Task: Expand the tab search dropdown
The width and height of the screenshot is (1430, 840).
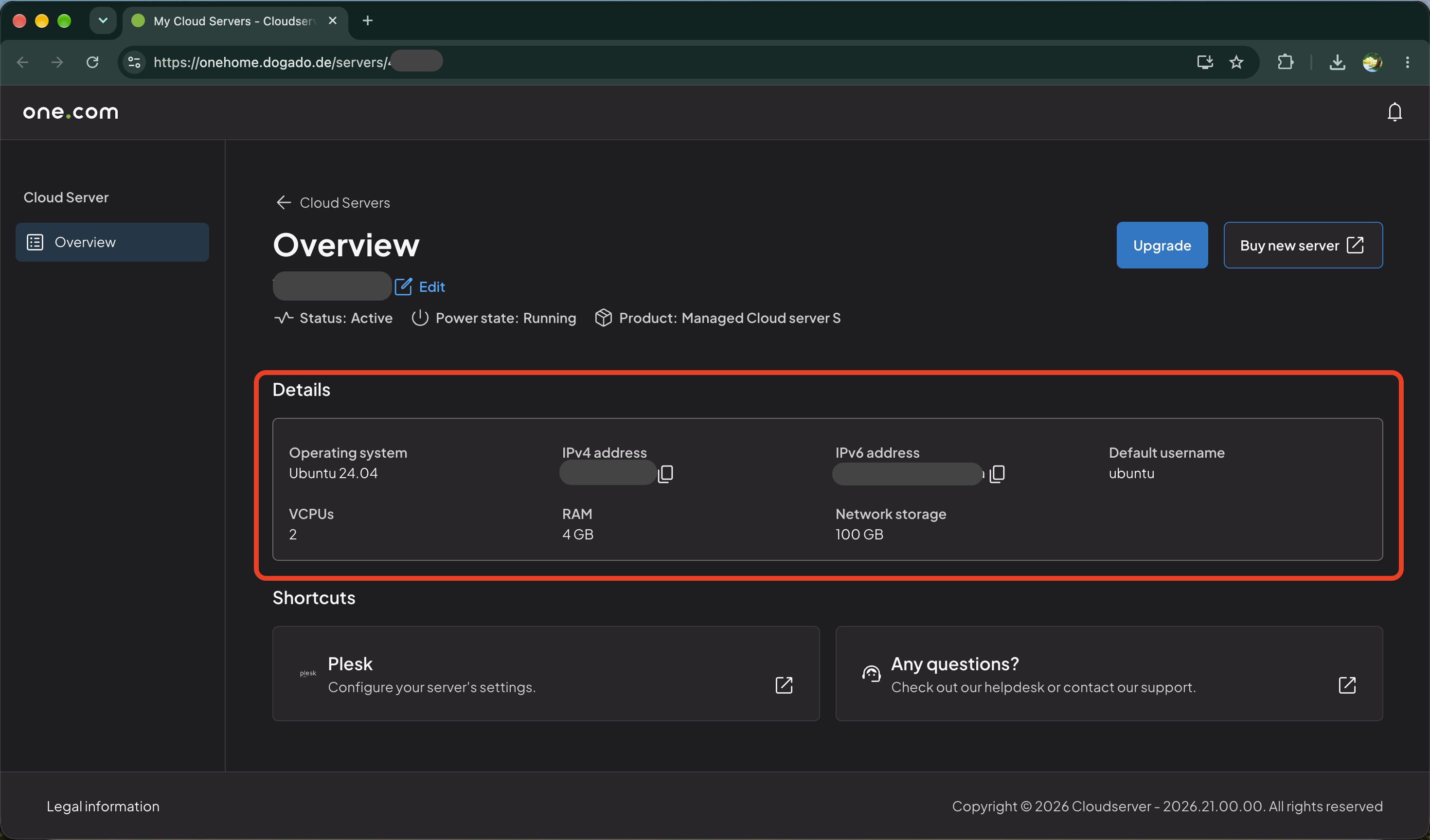Action: coord(103,20)
